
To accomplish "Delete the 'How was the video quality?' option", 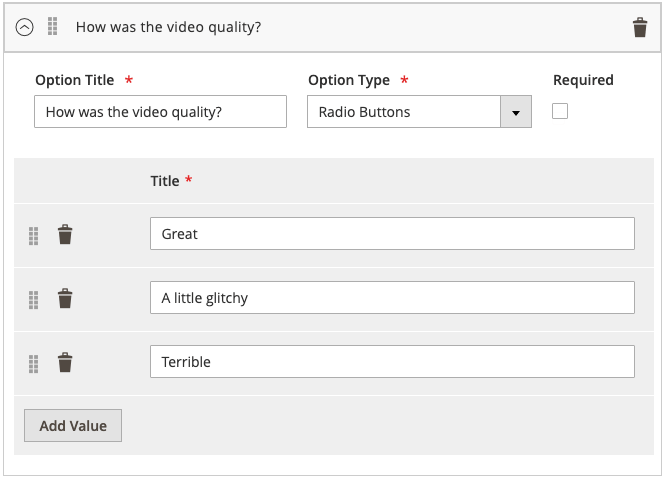I will point(640,28).
